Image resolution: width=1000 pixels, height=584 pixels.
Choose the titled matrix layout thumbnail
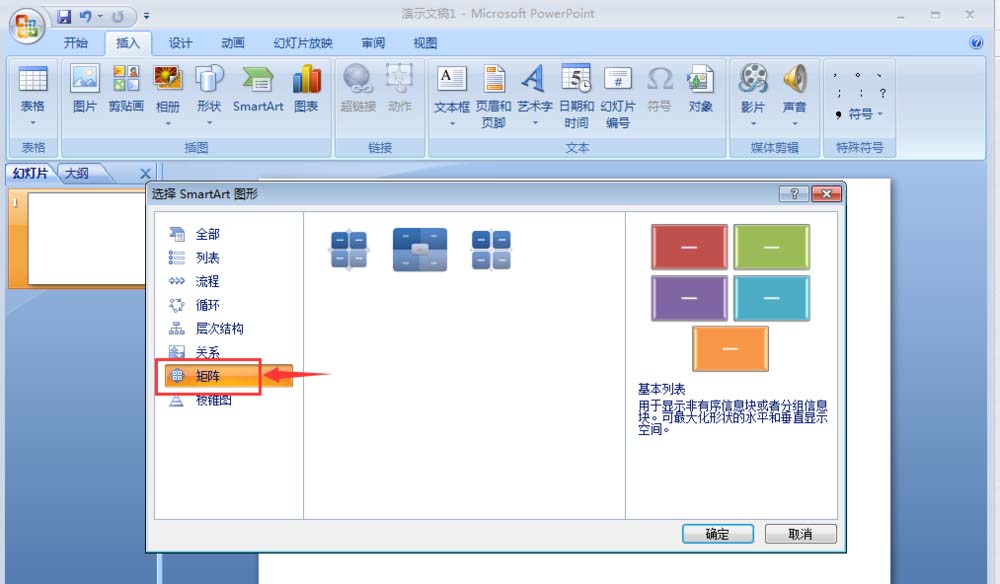420,250
